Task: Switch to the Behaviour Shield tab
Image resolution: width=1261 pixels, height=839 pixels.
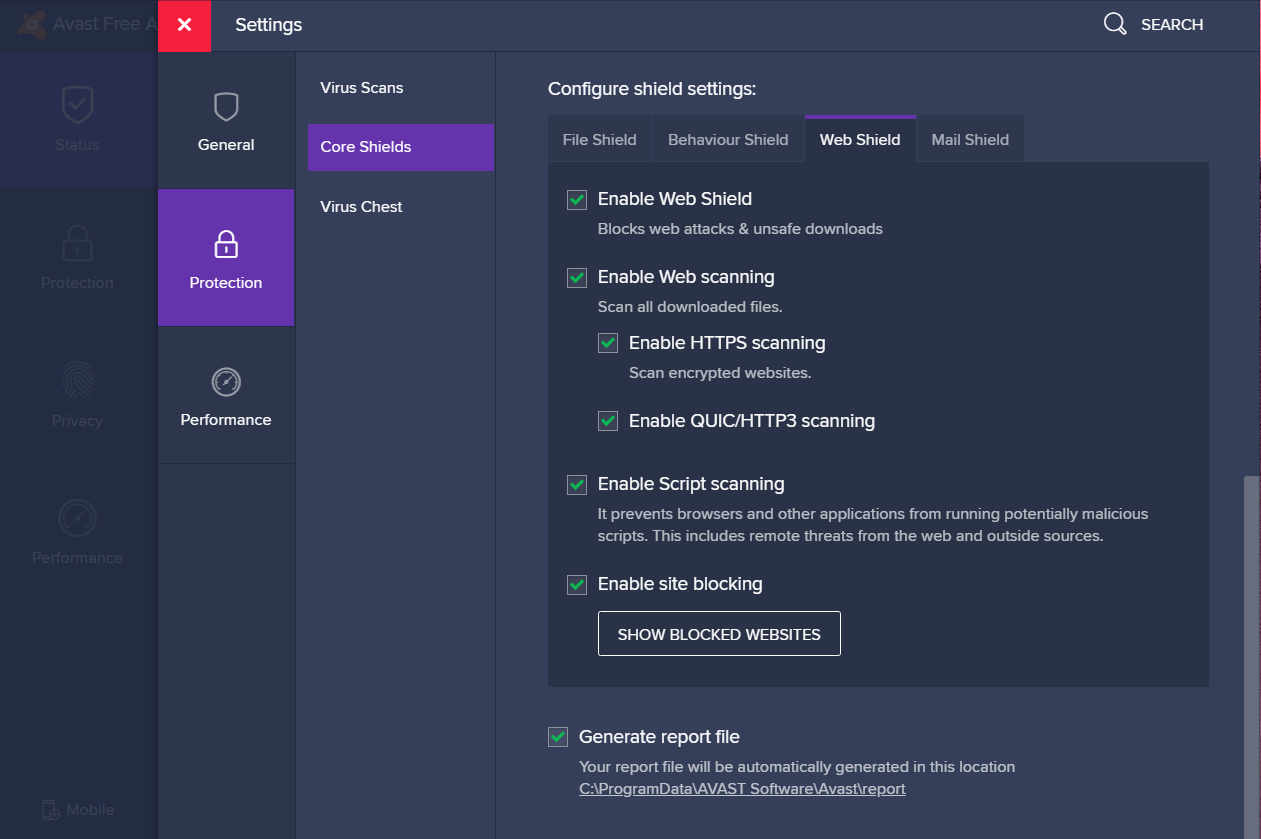Action: tap(728, 140)
